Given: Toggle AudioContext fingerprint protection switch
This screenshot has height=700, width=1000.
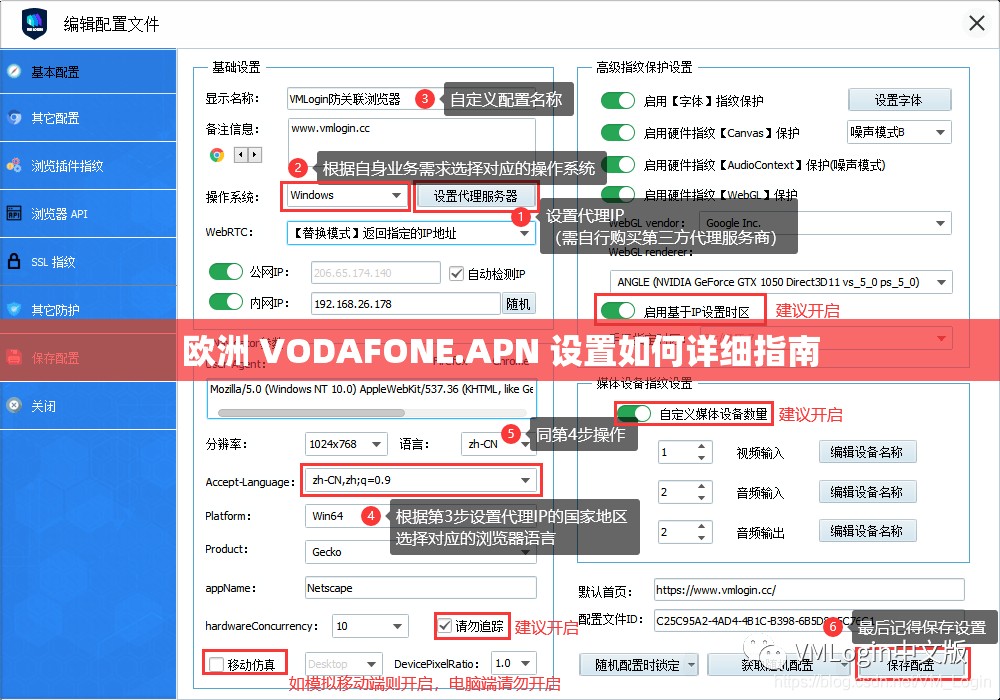Looking at the screenshot, I should 620,164.
